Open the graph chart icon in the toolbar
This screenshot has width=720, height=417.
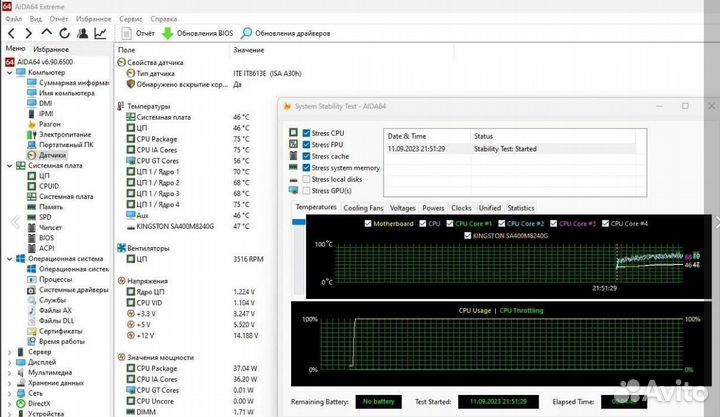click(101, 33)
